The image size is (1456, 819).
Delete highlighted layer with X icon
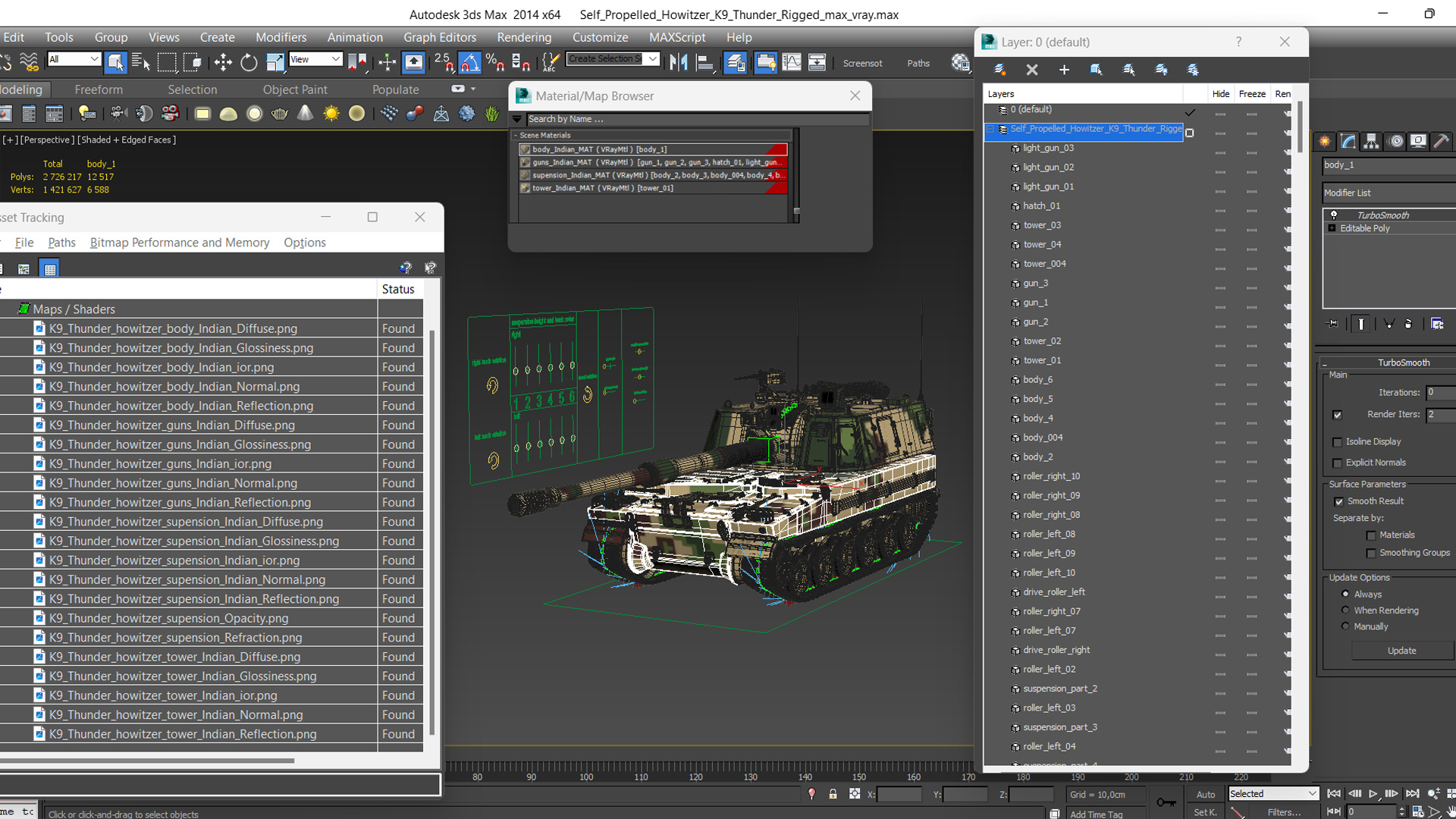tap(1032, 70)
